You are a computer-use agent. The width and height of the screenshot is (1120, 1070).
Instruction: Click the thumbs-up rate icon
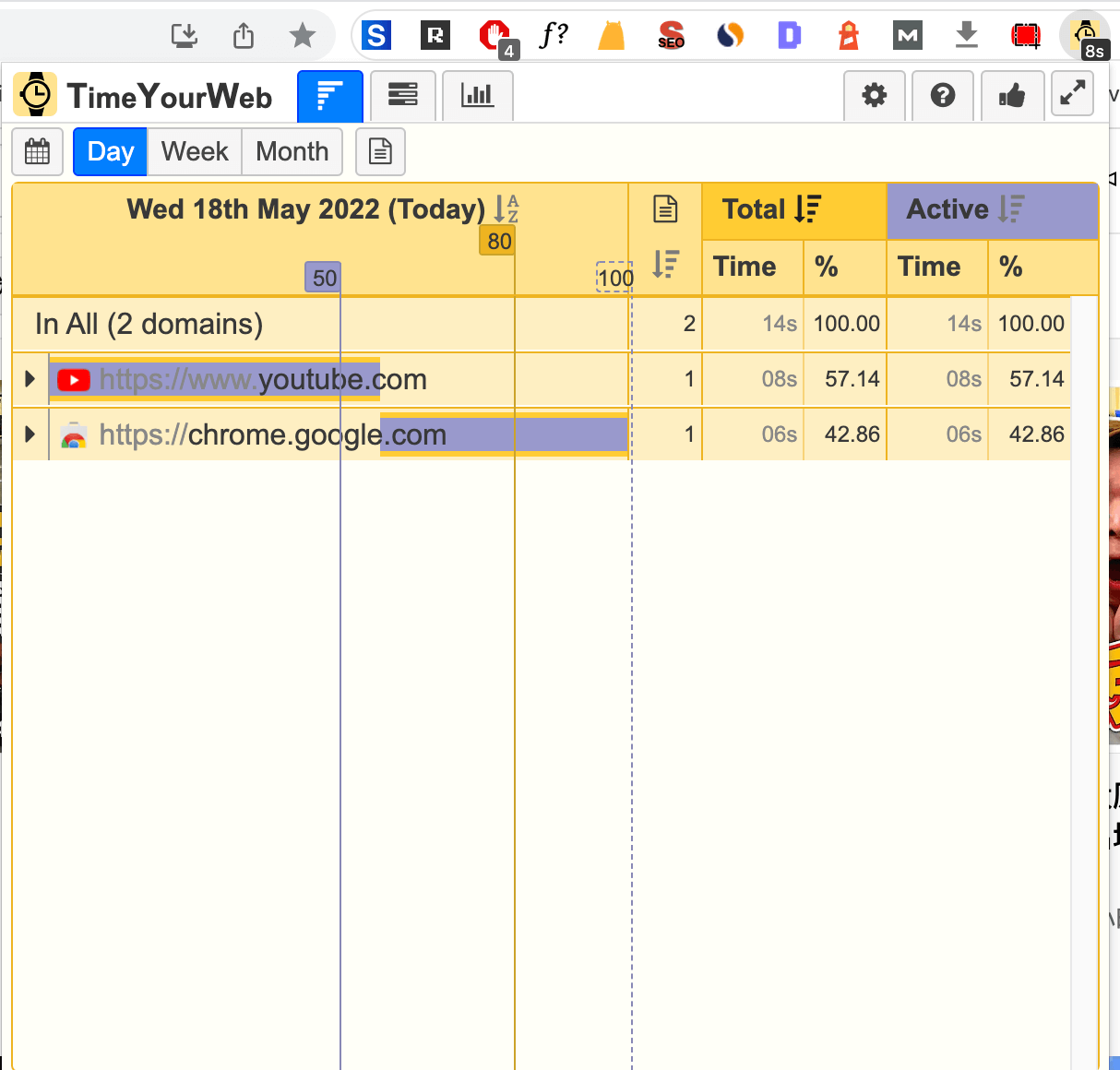[1012, 95]
